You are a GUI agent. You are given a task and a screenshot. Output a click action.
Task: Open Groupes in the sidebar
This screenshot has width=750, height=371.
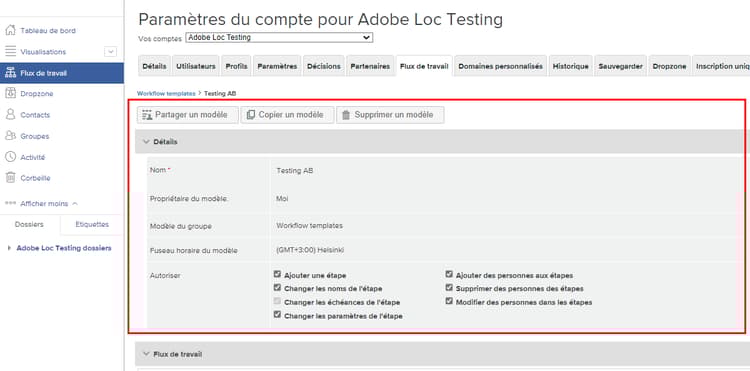point(34,136)
